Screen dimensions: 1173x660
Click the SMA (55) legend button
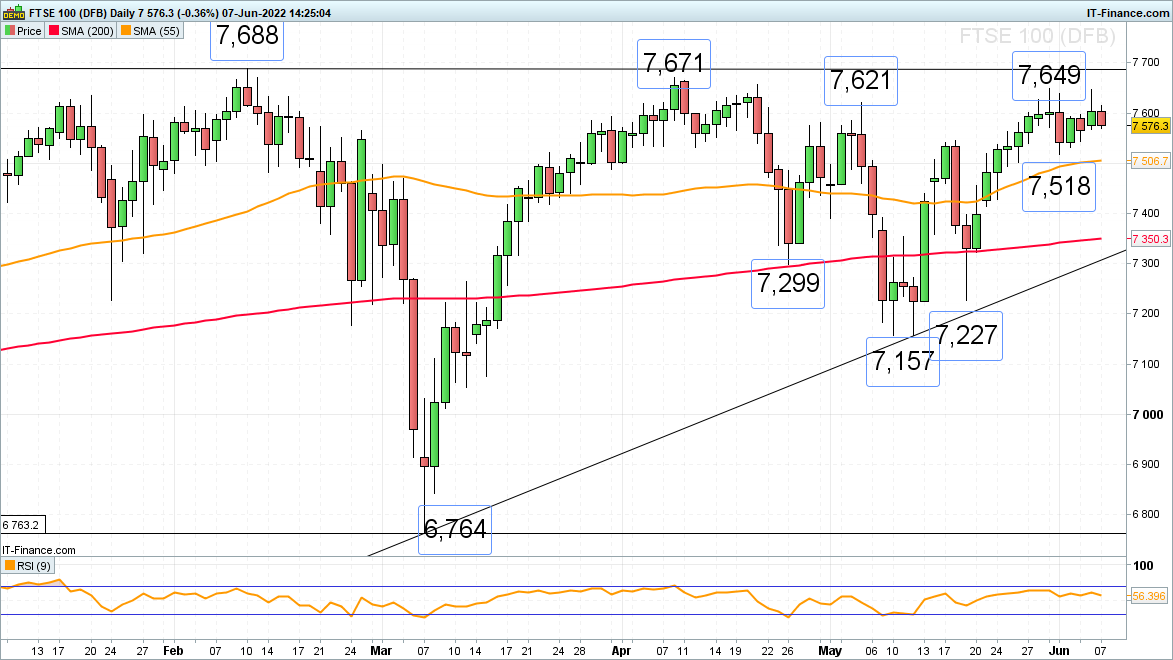click(x=150, y=31)
